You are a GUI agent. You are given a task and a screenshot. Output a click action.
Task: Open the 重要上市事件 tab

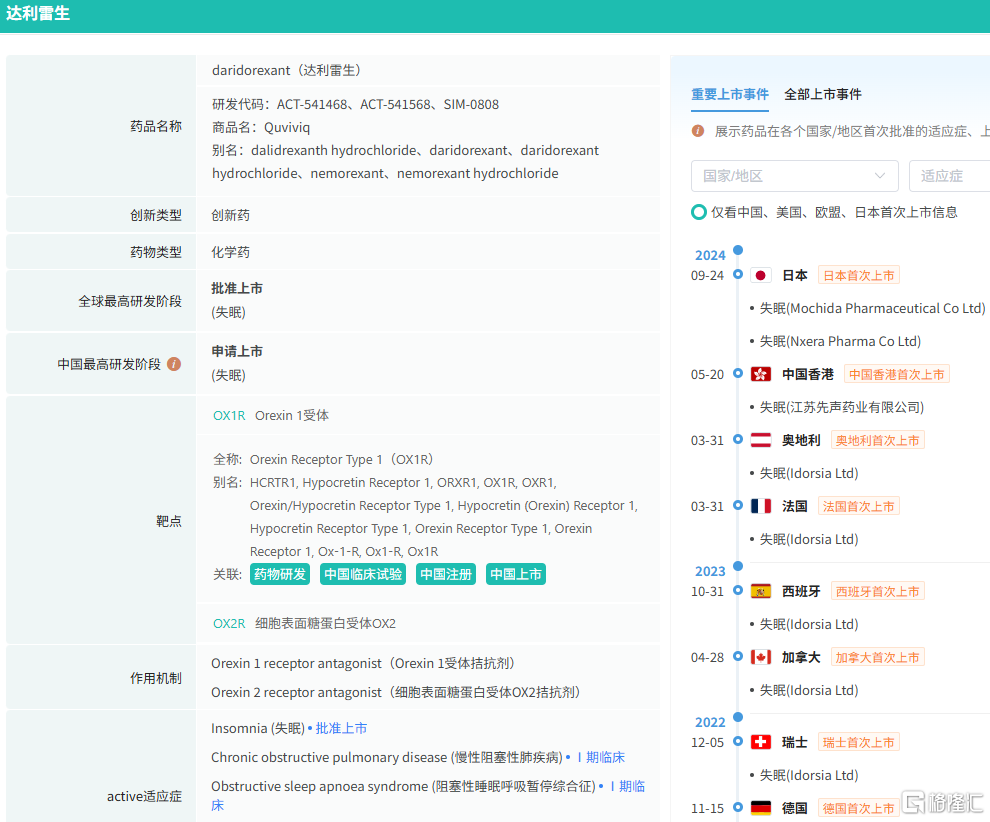point(729,95)
